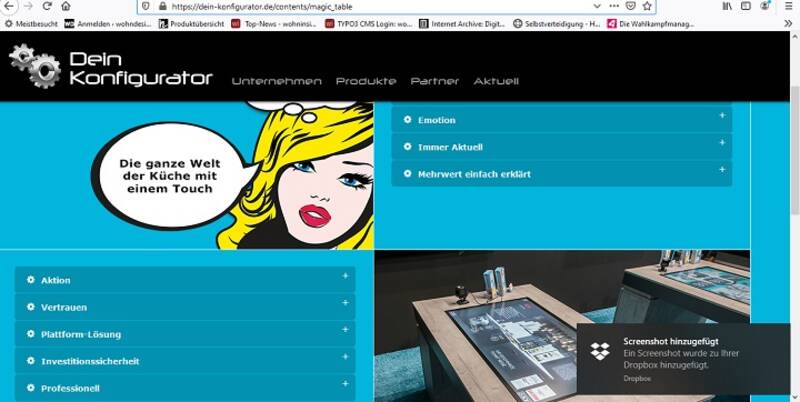Open the browser home page
The height and width of the screenshot is (402, 800).
pos(65,6)
